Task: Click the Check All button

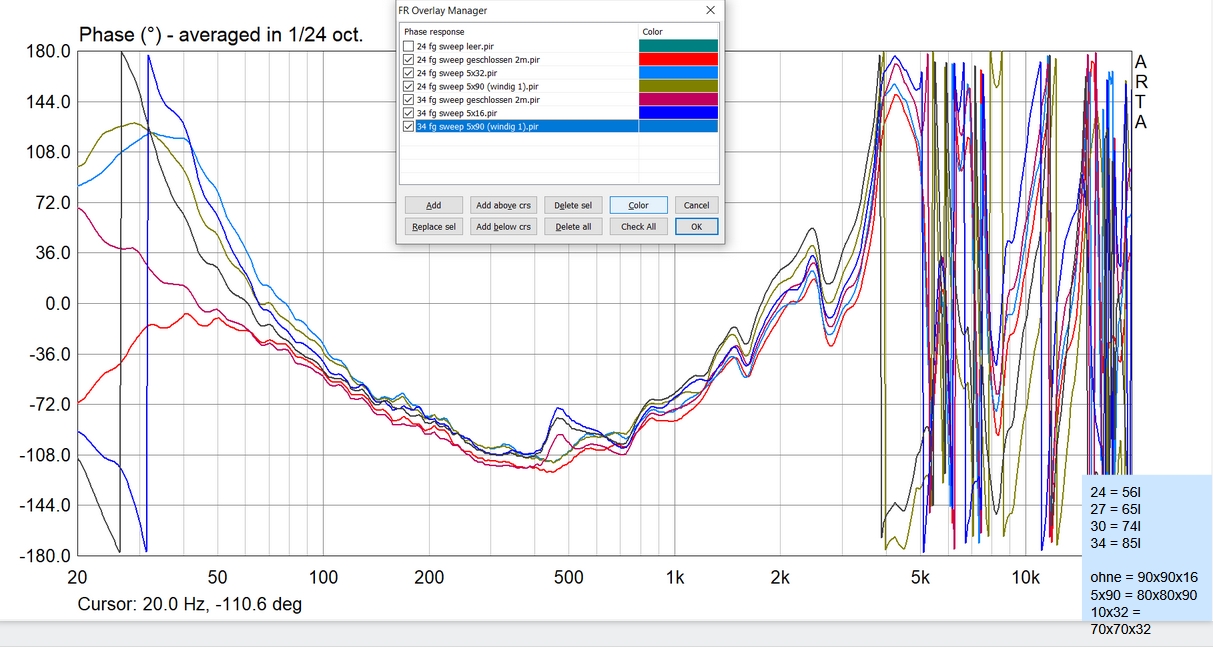Action: click(638, 227)
